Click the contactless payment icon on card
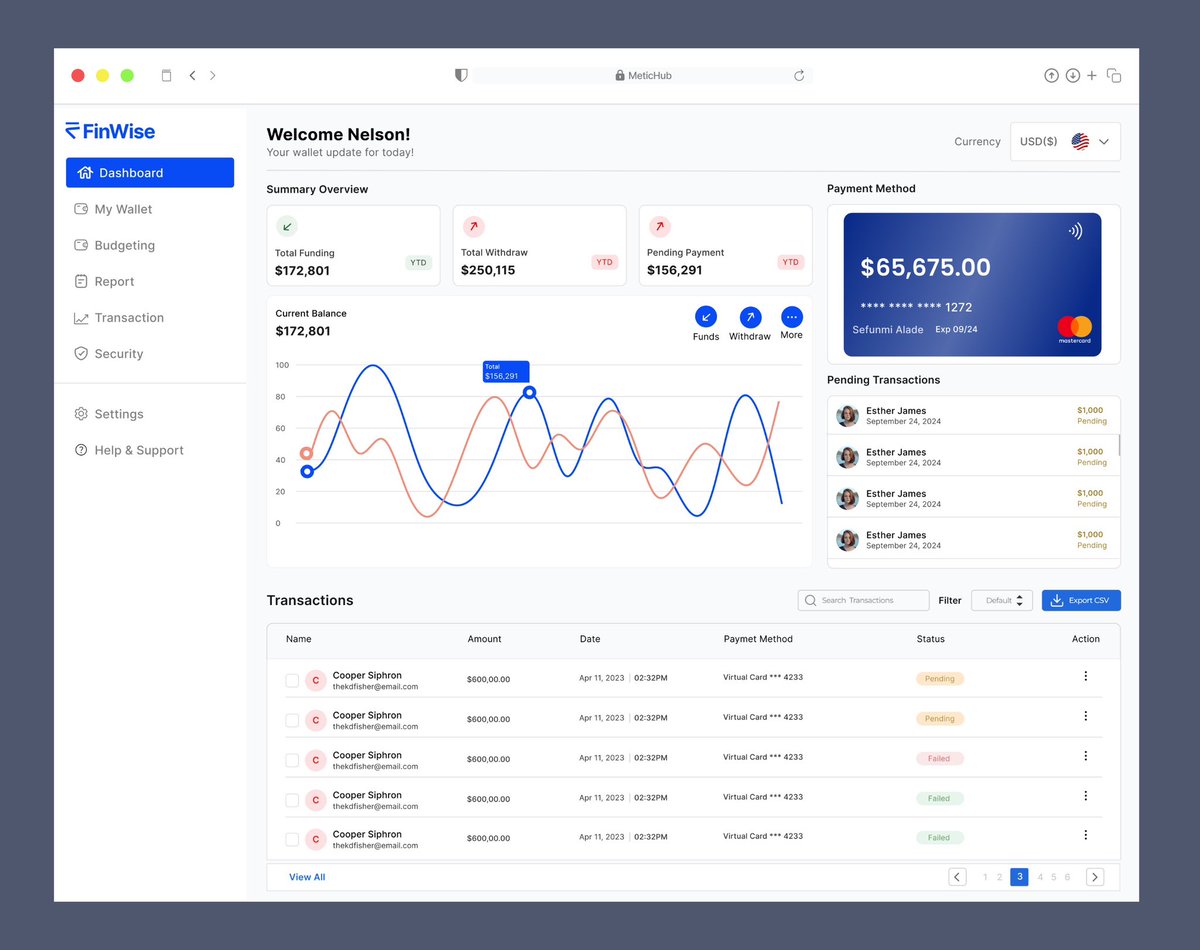Image resolution: width=1200 pixels, height=950 pixels. [1075, 231]
